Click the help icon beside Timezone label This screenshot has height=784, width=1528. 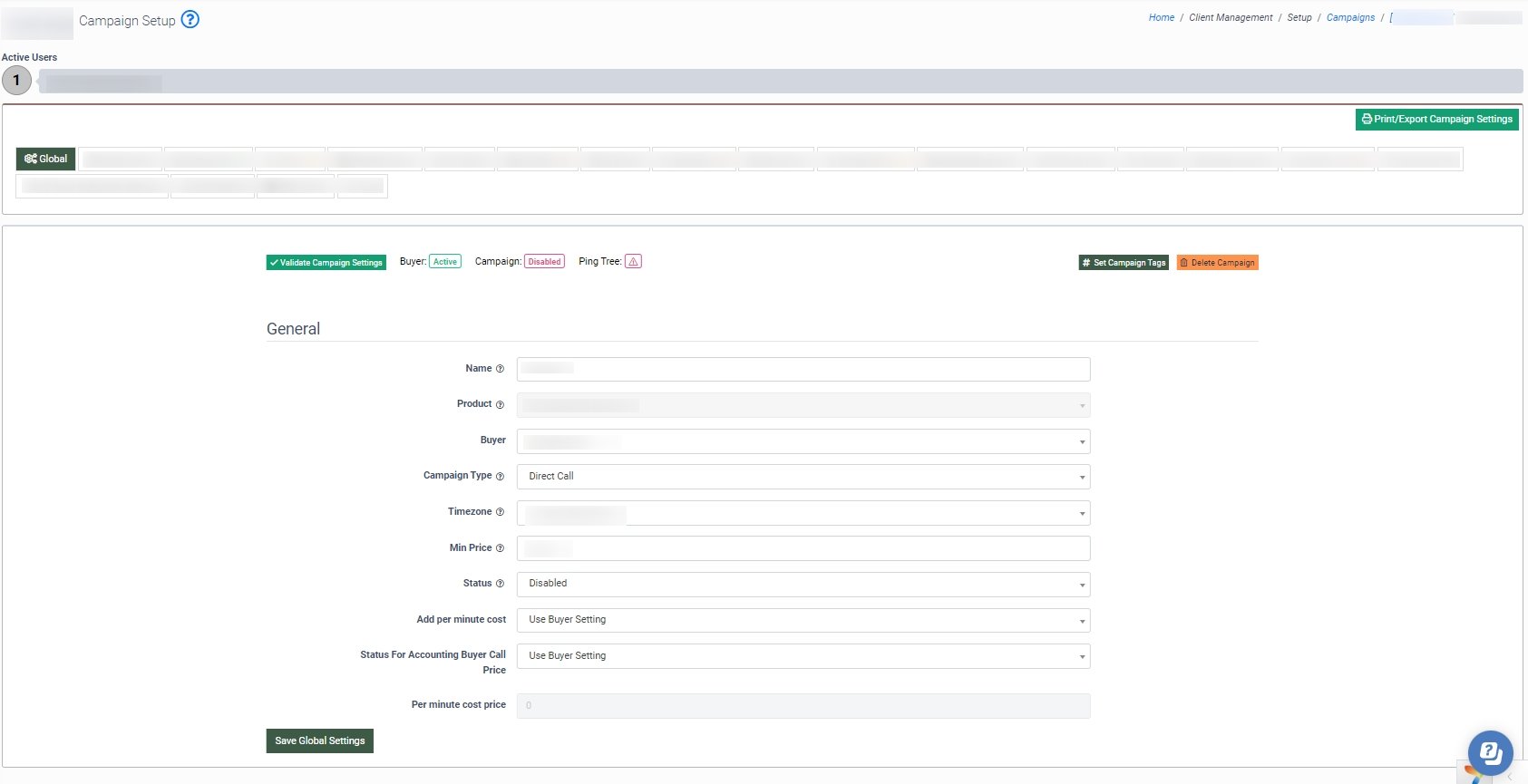click(500, 512)
